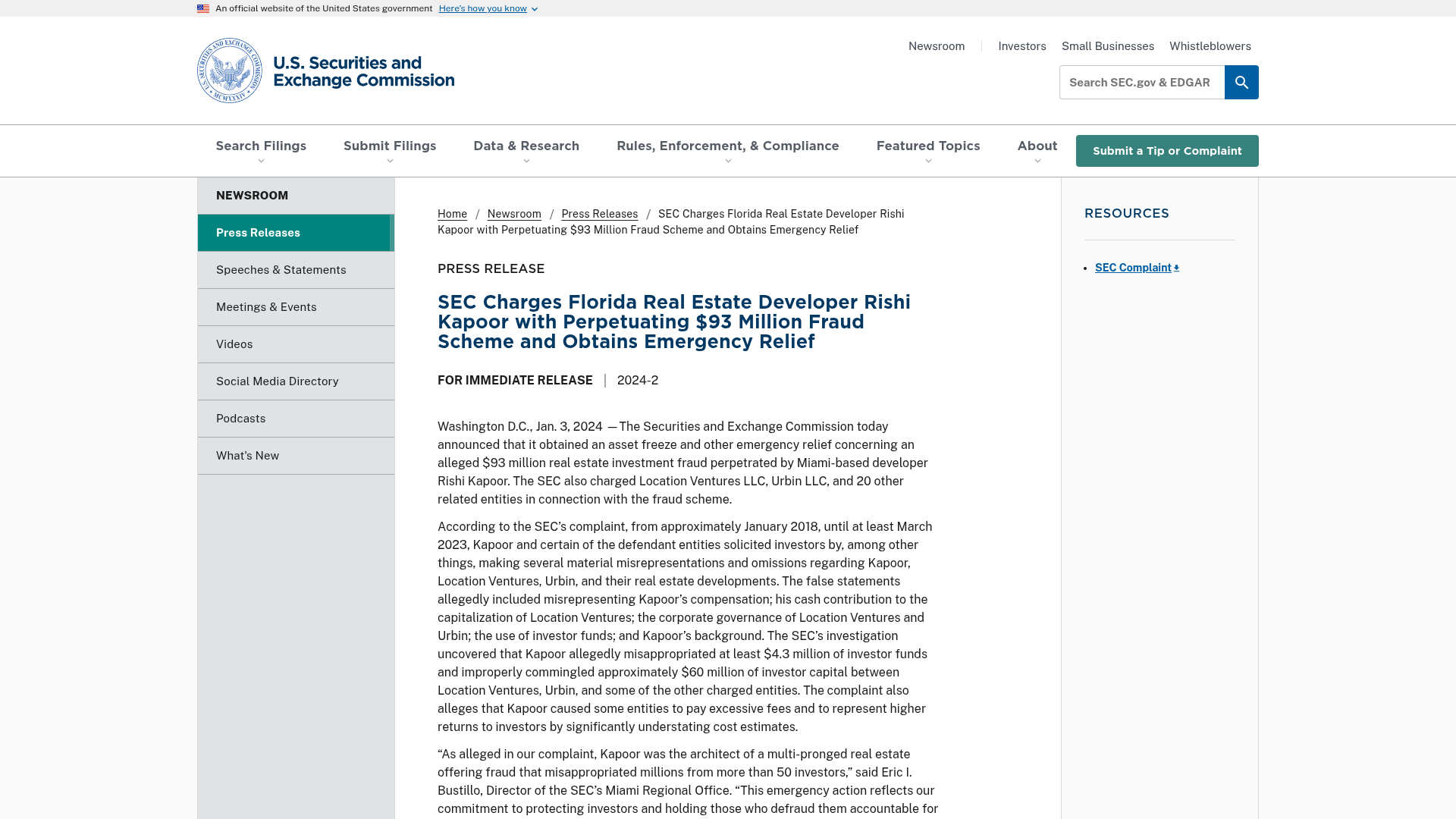Image resolution: width=1456 pixels, height=819 pixels.
Task: Select Press Releases in the sidebar
Action: coord(296,233)
